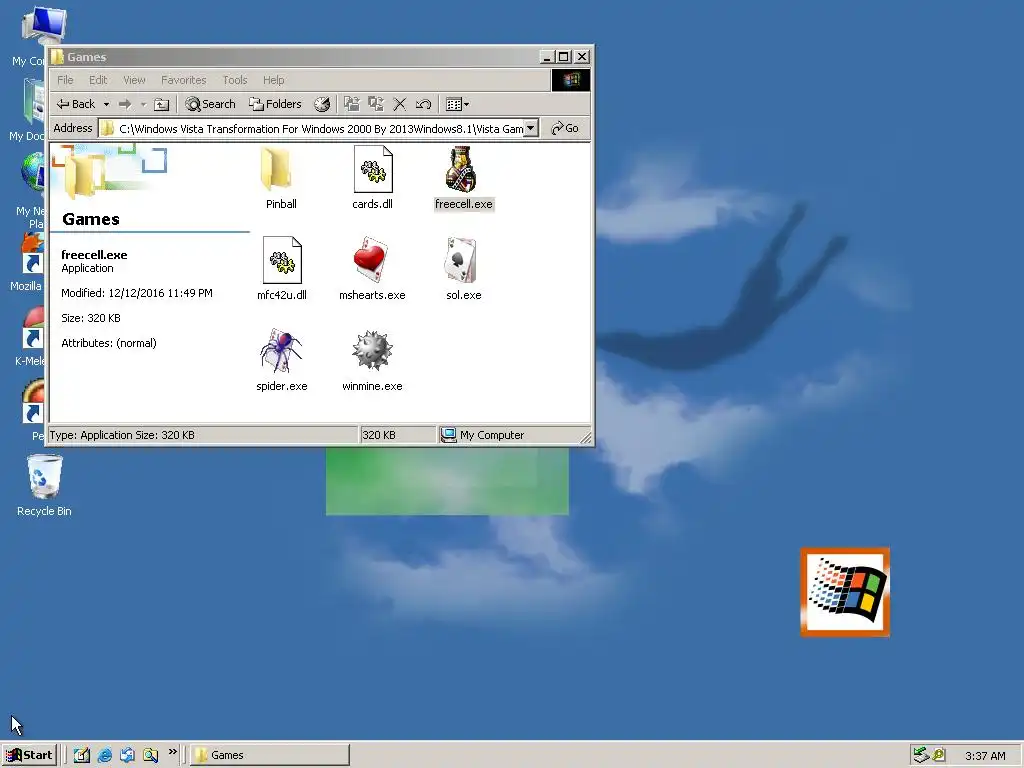
Task: Select the freecell.exe icon
Action: 462,169
